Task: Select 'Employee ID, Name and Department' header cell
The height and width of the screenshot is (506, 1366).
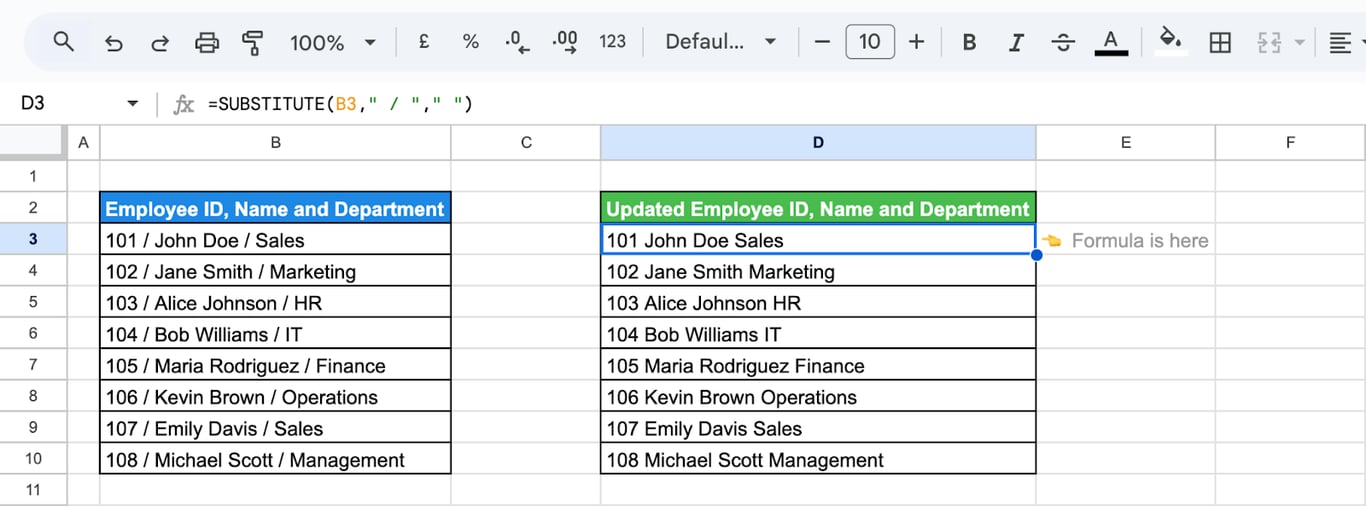Action: click(275, 208)
